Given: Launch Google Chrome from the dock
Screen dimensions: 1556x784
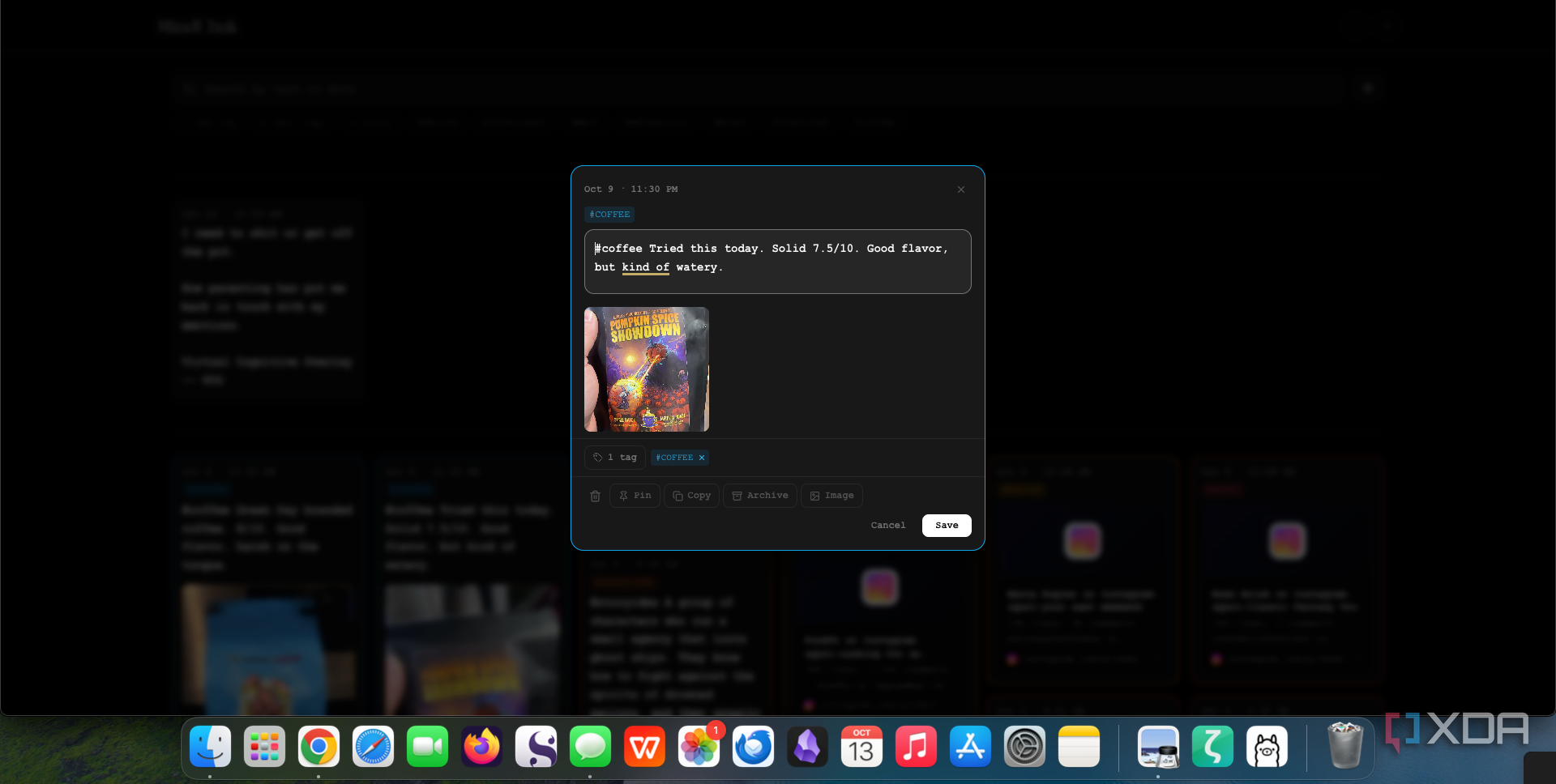Looking at the screenshot, I should [x=318, y=746].
